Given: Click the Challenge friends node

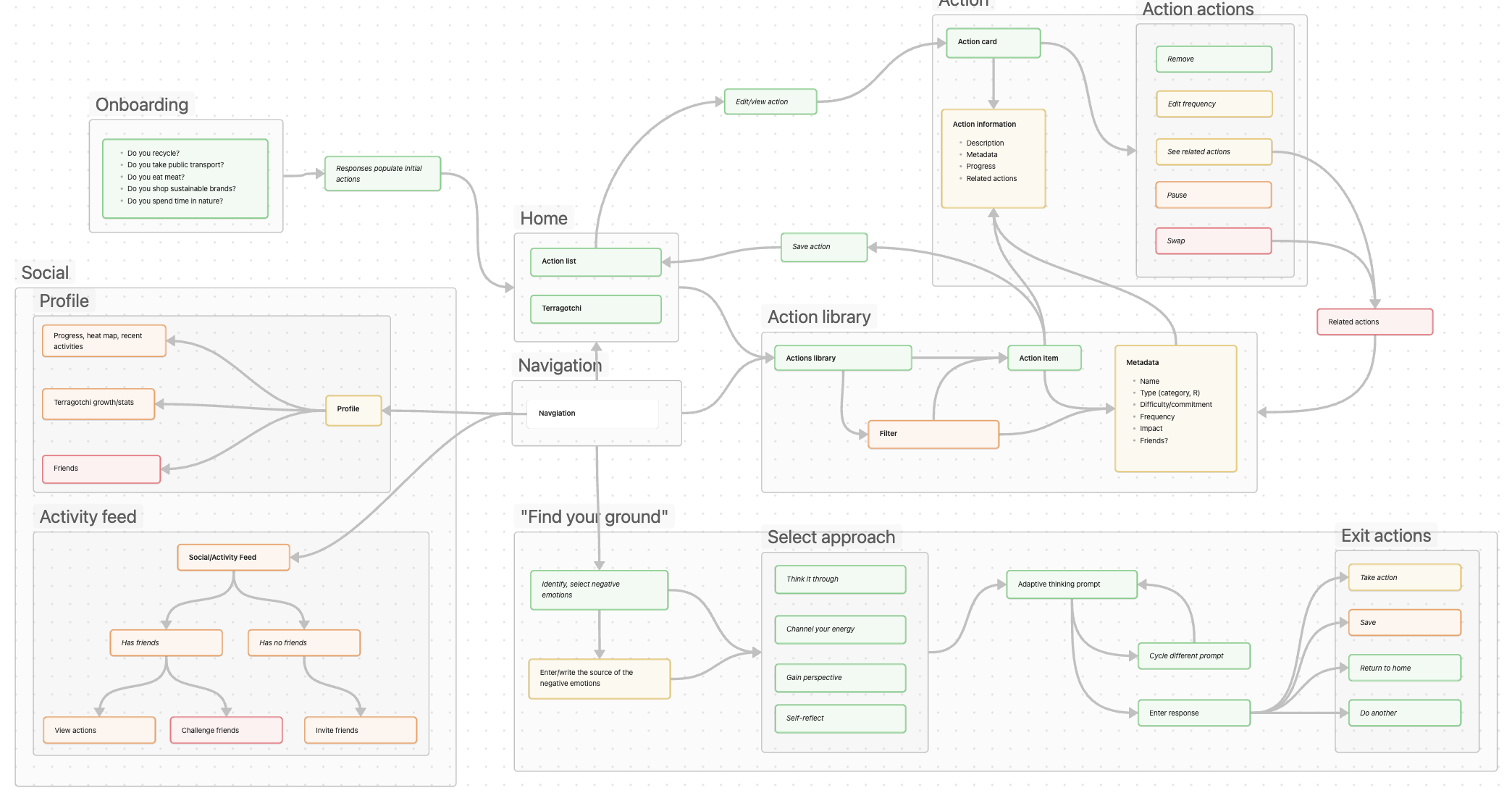Looking at the screenshot, I should click(x=226, y=730).
